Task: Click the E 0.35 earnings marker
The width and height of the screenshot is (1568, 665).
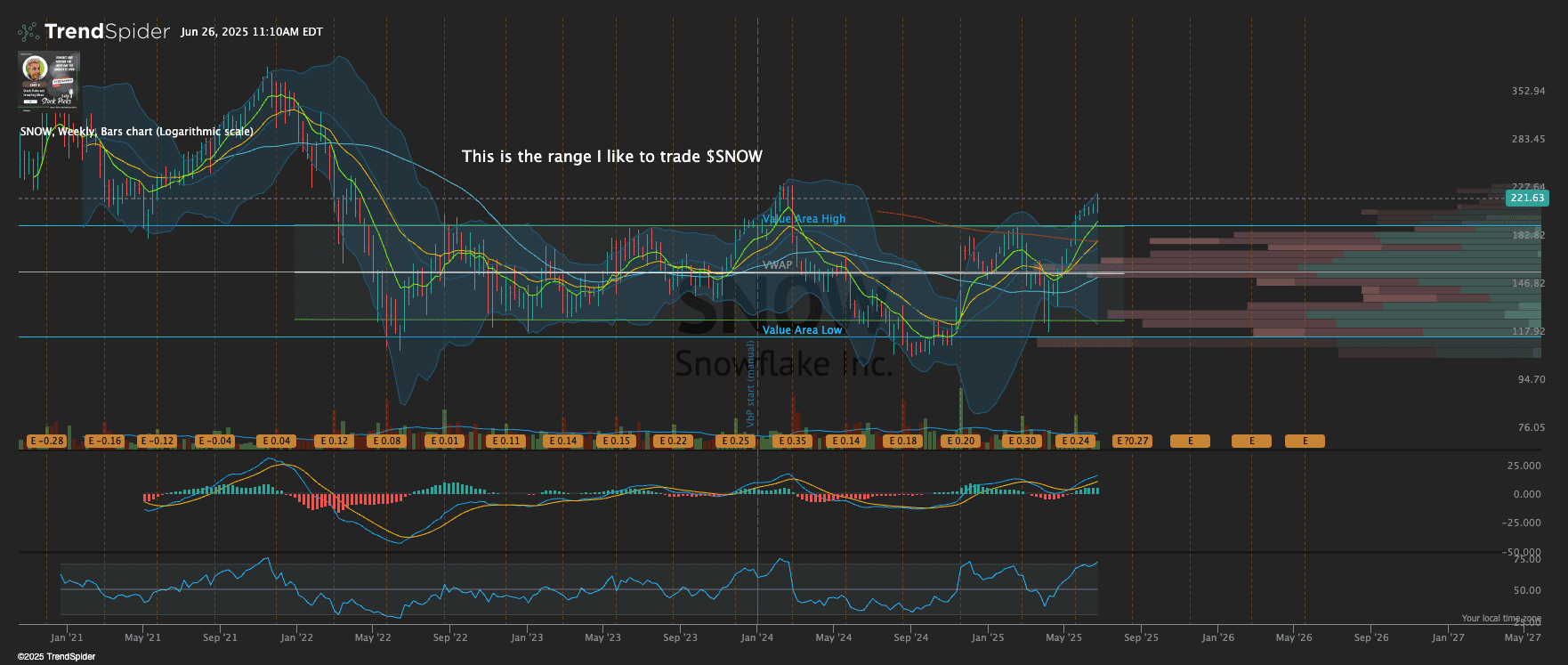Action: 792,441
